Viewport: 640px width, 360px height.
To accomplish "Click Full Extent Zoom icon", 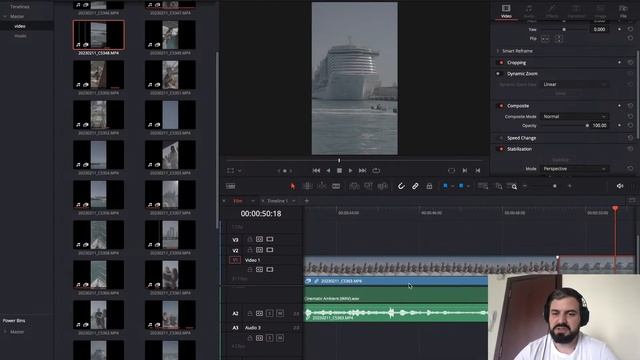I will tap(483, 186).
